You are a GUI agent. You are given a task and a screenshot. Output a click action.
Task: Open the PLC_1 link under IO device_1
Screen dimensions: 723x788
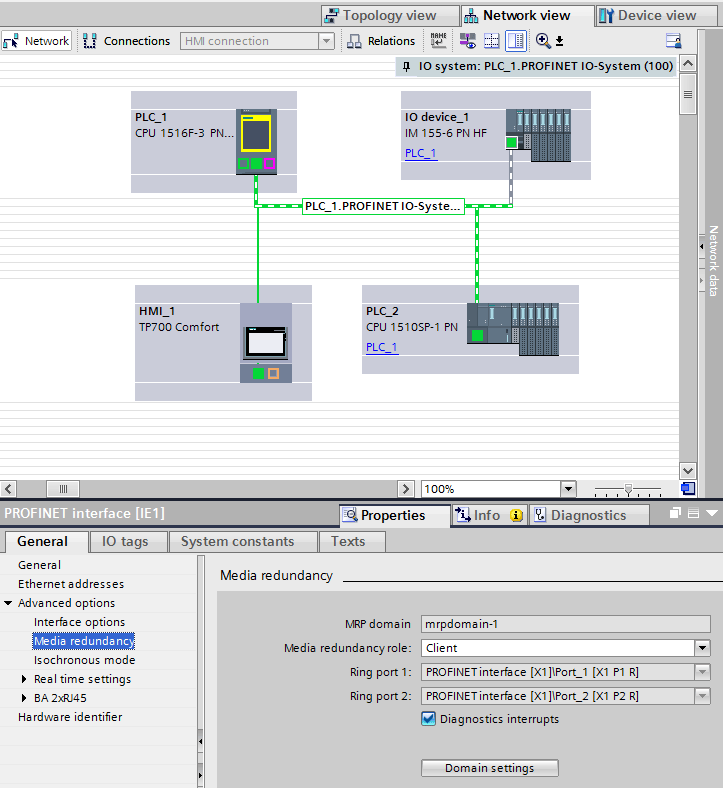pyautogui.click(x=421, y=153)
